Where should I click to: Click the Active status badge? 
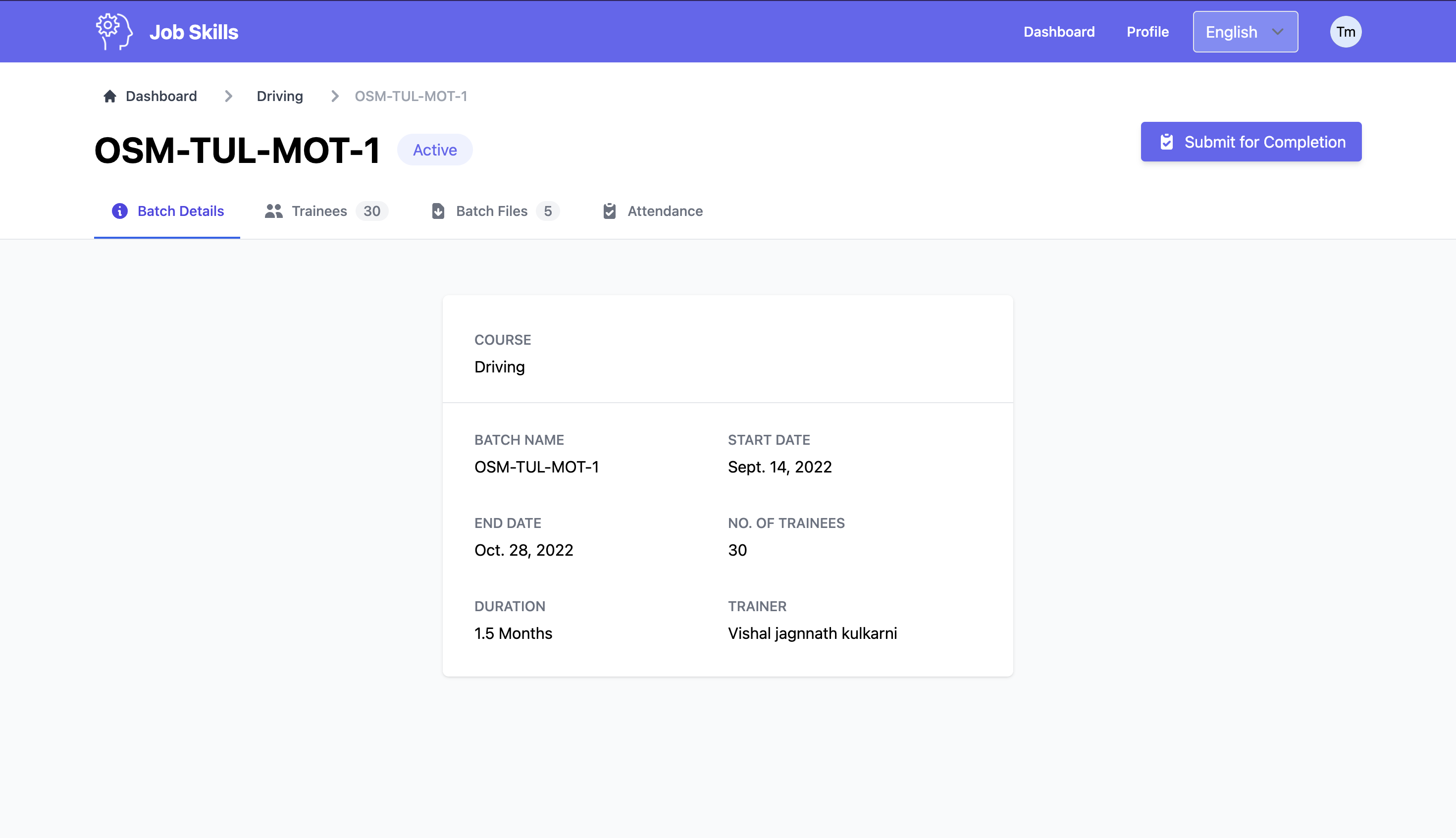434,150
